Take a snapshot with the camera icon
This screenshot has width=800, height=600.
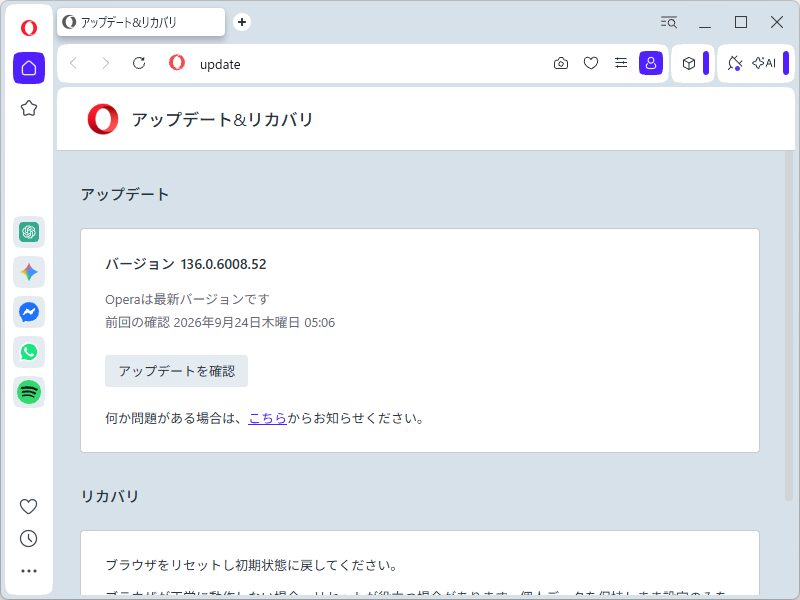(561, 63)
